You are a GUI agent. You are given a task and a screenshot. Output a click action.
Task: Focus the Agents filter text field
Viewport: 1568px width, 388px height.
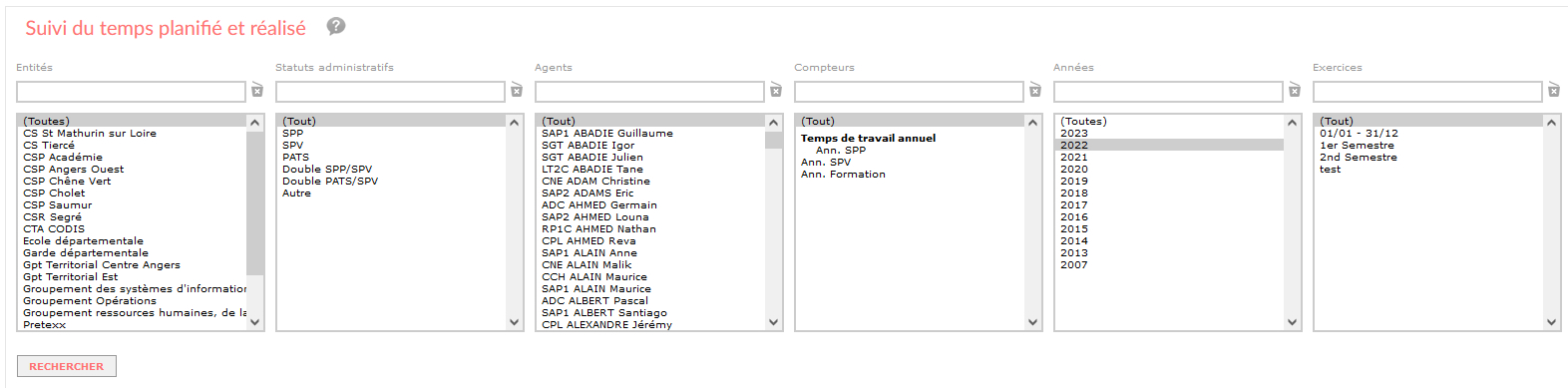[649, 92]
